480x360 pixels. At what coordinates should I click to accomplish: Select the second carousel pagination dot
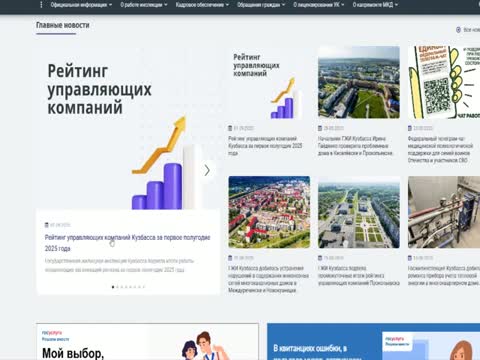[117, 287]
